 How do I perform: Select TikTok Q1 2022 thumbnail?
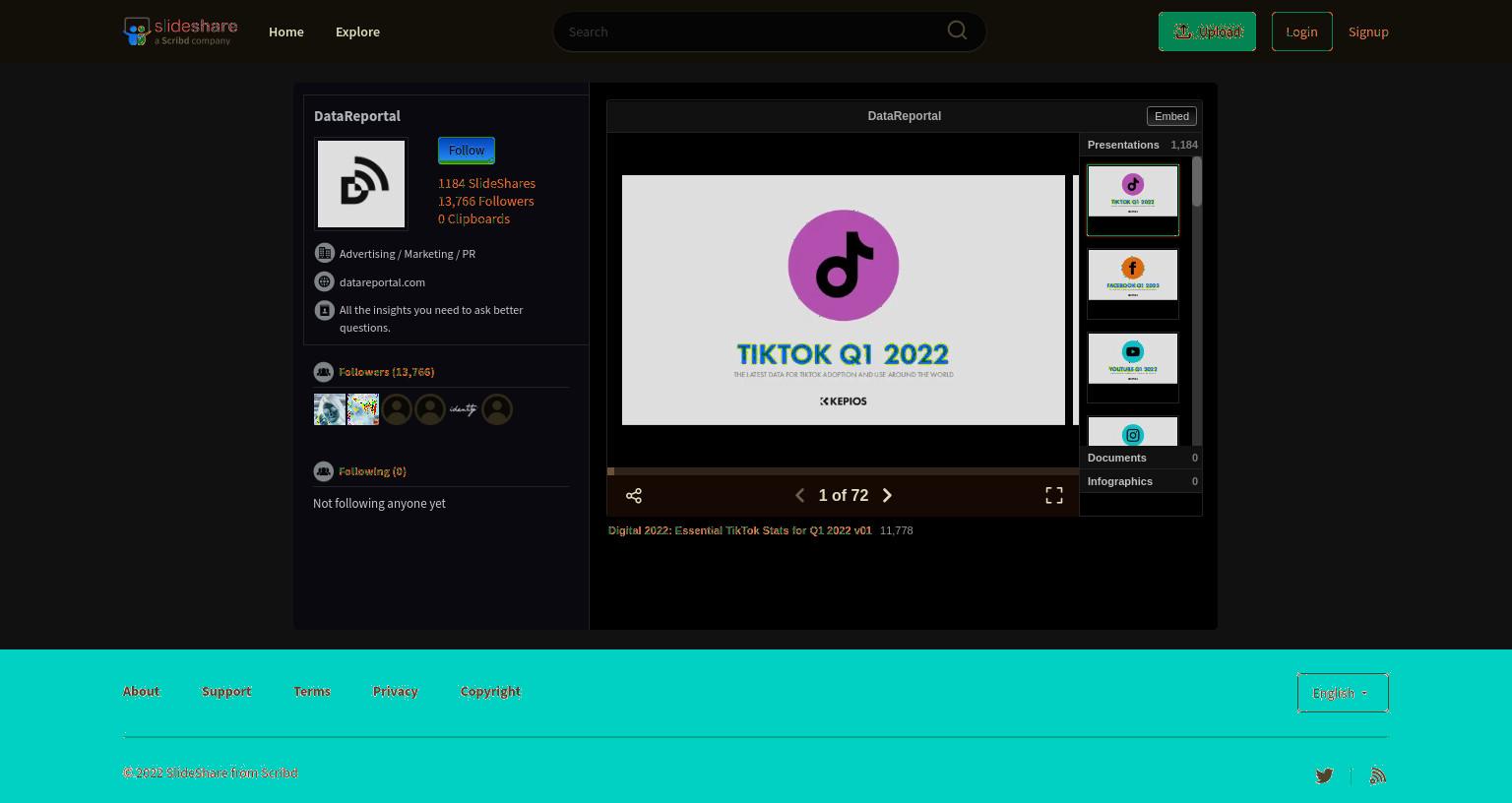click(1133, 200)
